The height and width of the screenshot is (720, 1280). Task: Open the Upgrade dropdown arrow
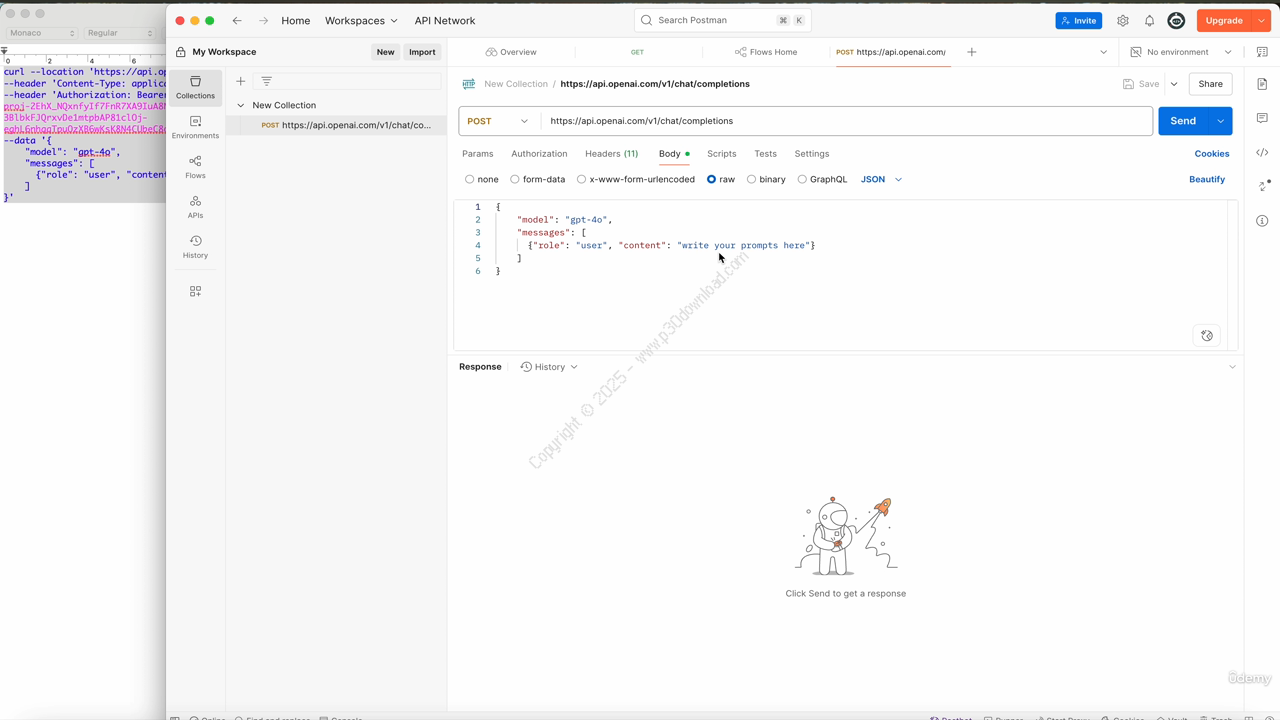(x=1261, y=20)
